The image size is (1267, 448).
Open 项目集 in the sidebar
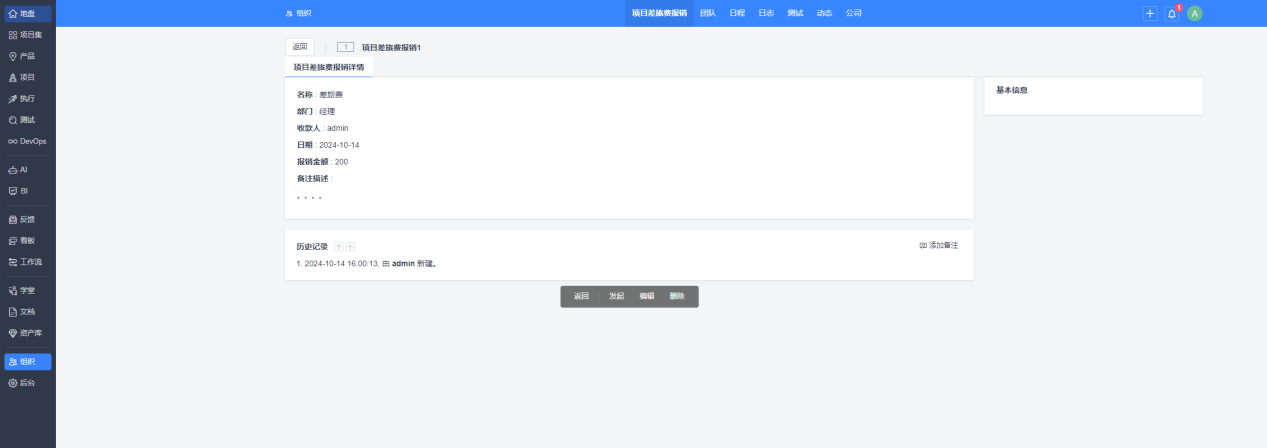tap(28, 35)
